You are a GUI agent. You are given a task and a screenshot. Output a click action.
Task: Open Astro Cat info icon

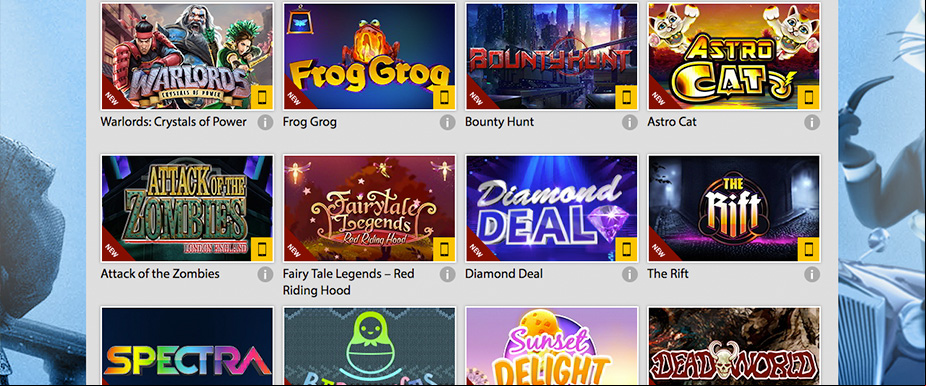tap(812, 122)
